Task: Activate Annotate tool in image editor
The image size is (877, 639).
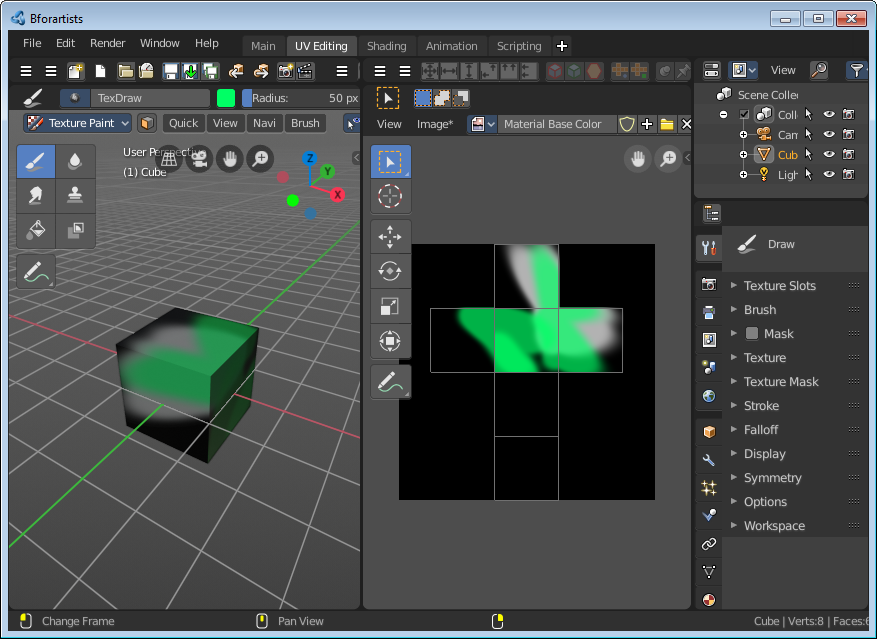Action: pos(390,382)
